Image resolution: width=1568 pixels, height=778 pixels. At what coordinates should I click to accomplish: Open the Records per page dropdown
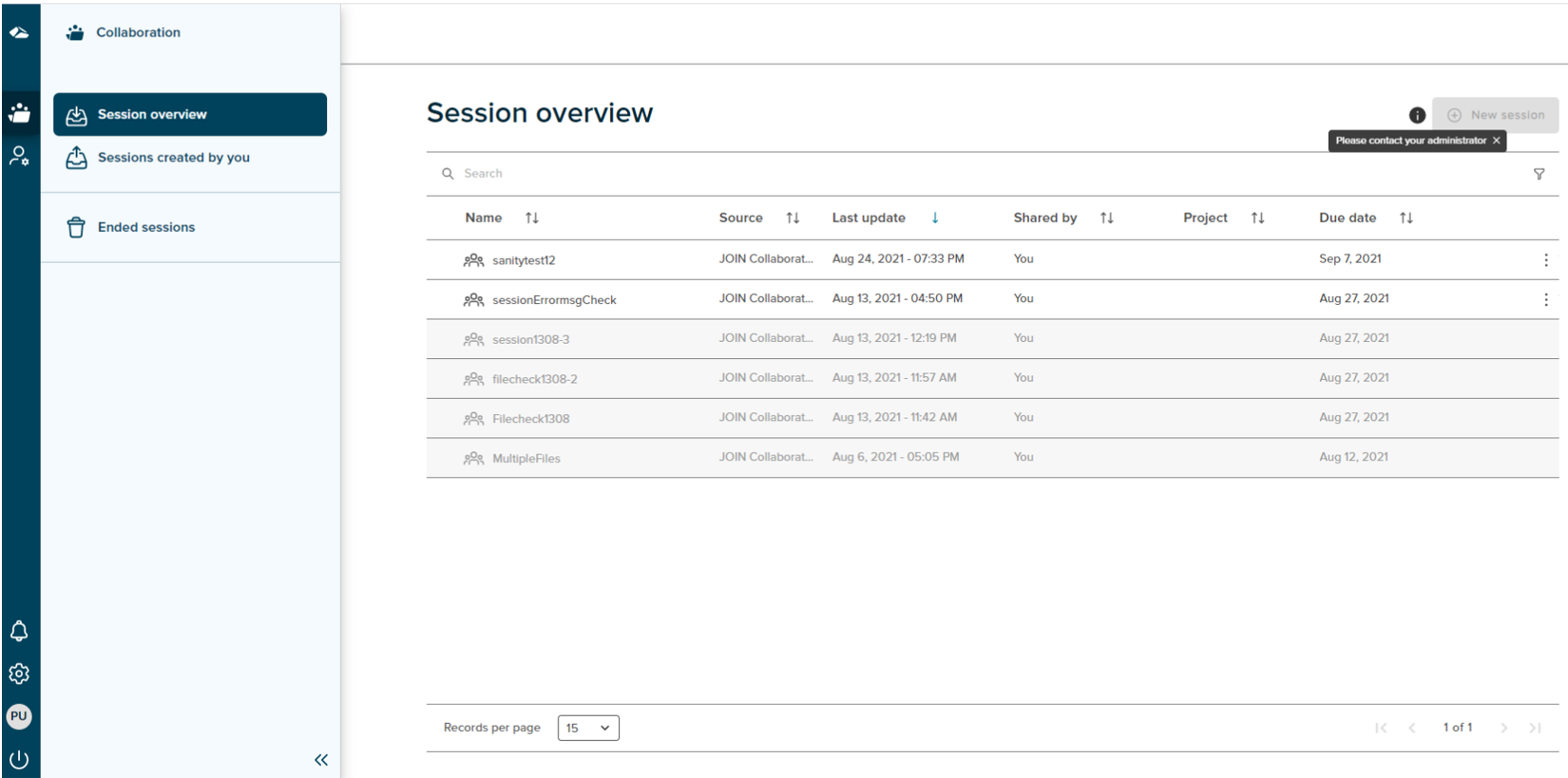[587, 728]
